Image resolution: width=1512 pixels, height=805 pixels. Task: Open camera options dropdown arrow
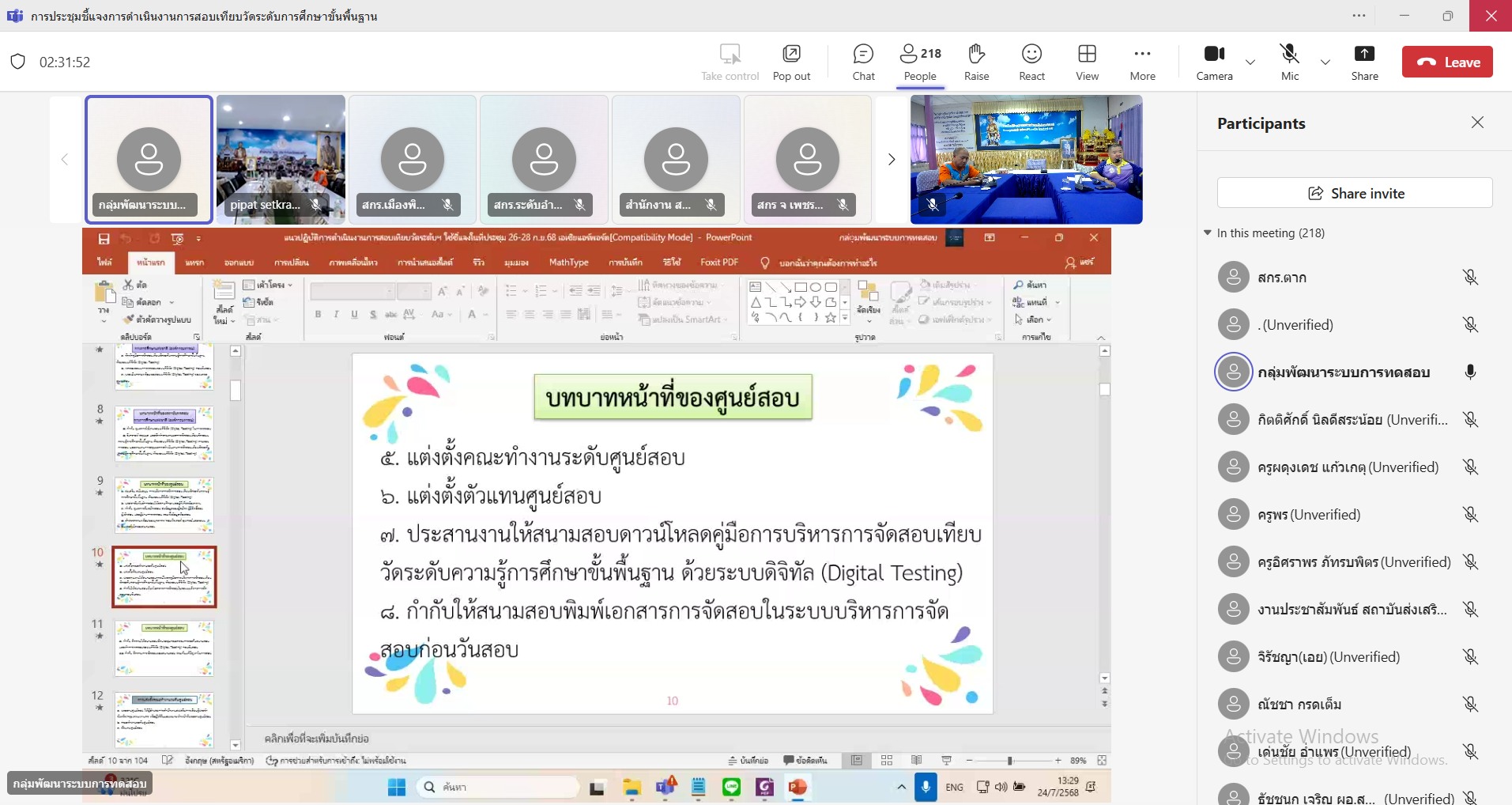pyautogui.click(x=1250, y=62)
